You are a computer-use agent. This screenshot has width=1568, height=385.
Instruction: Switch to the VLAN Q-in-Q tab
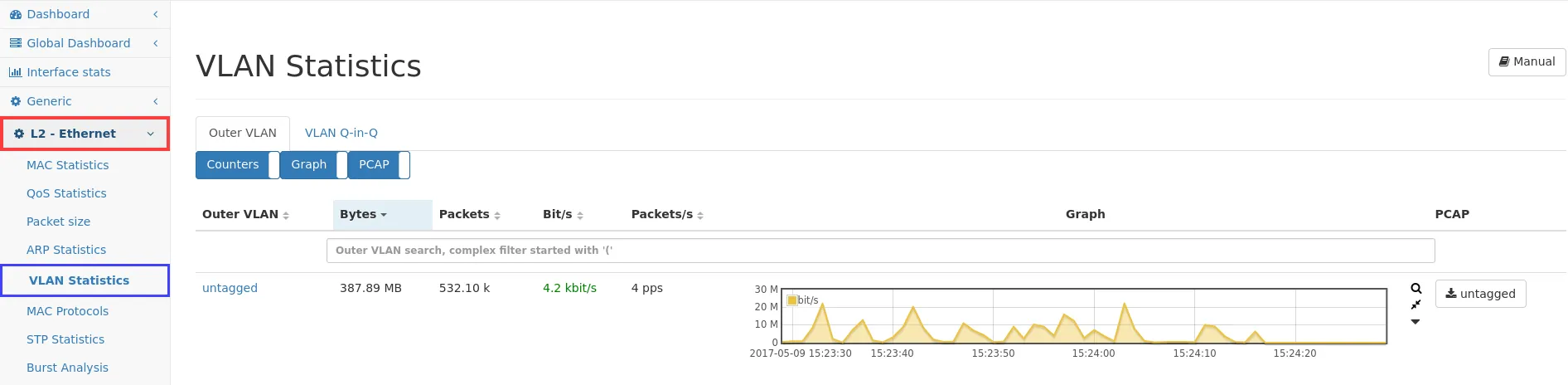[x=341, y=133]
